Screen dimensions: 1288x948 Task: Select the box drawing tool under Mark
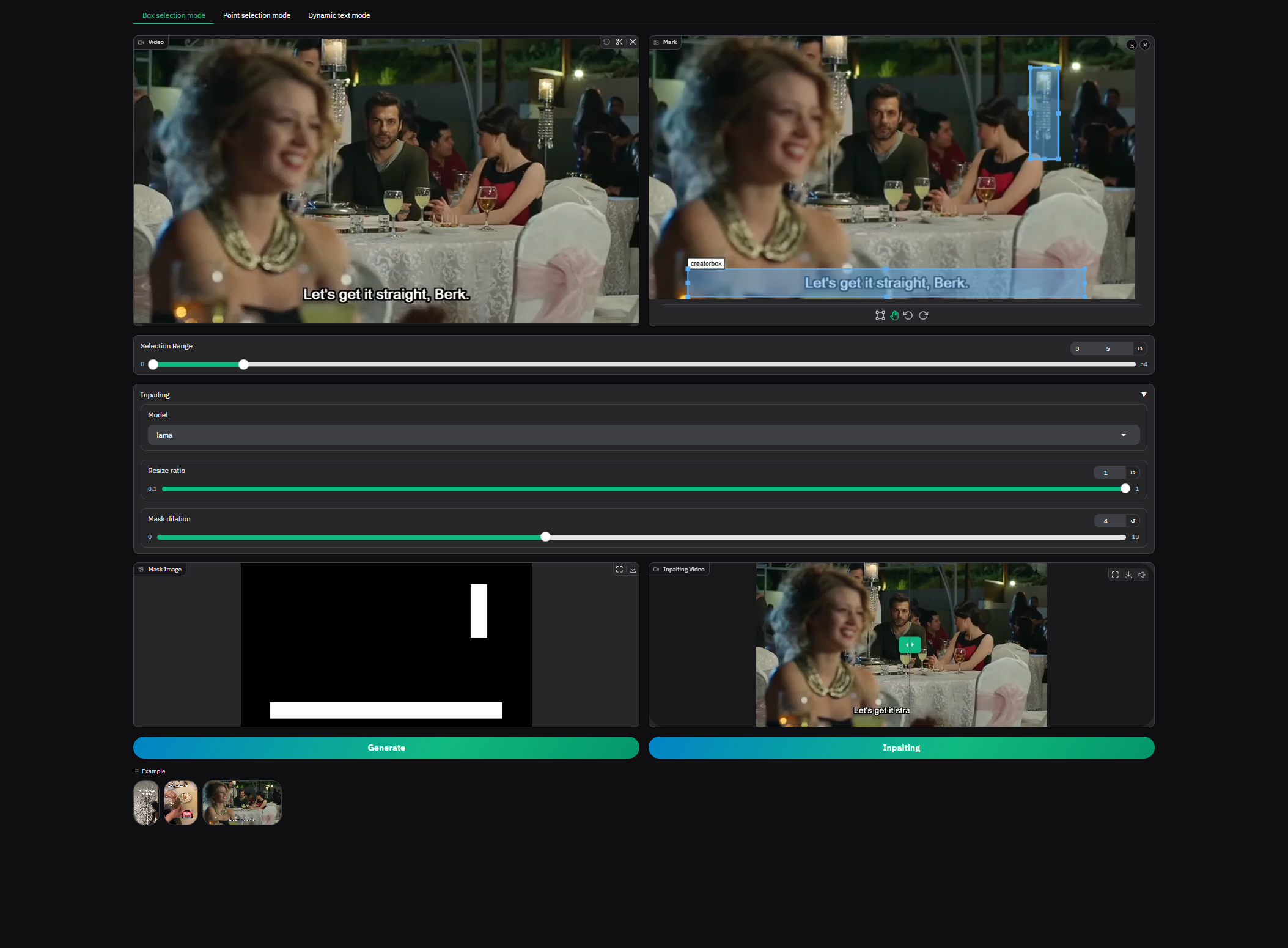(880, 315)
